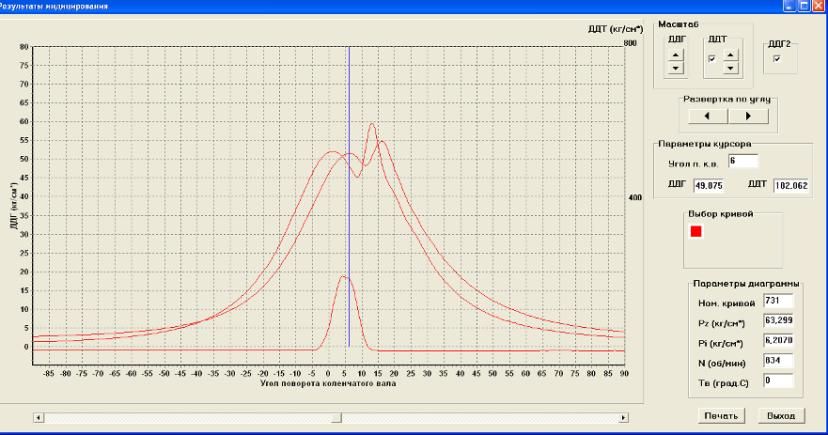
Task: Click the horizontal scrollbar right arrow
Action: [x=623, y=418]
